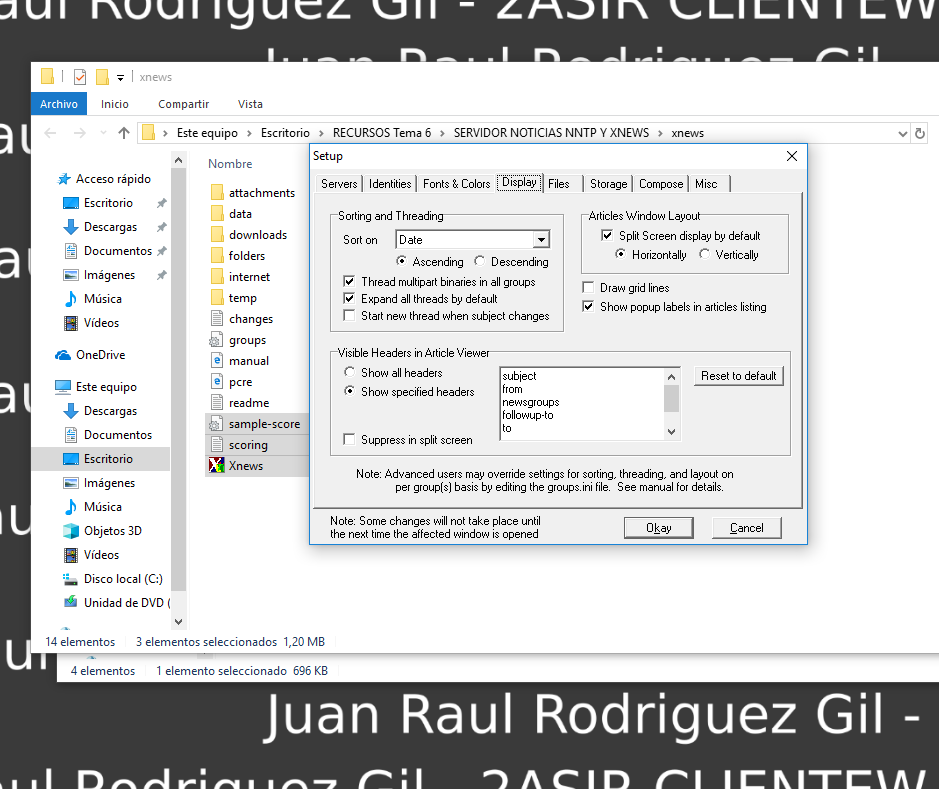Expand chevron after Este equipo in breadcrumb
The height and width of the screenshot is (789, 939).
click(249, 133)
